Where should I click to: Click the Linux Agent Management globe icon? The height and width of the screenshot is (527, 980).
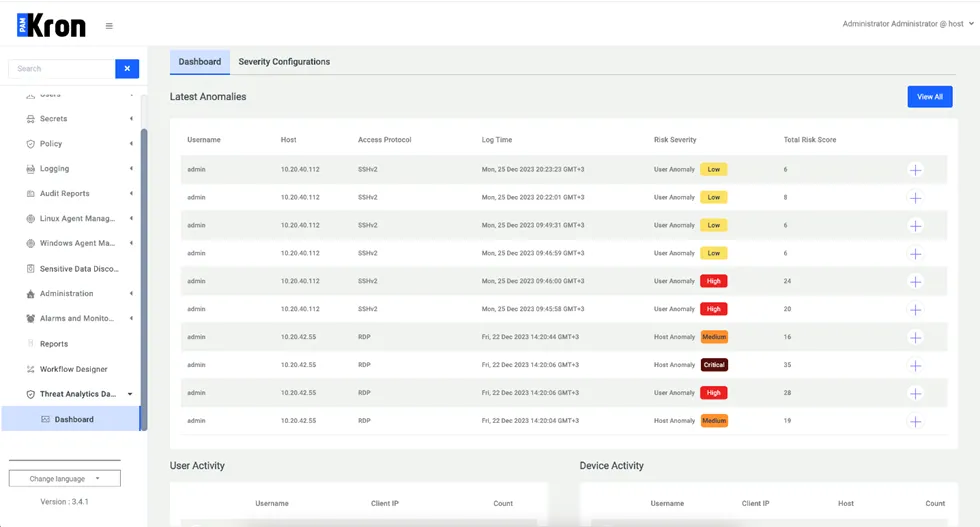[30, 219]
